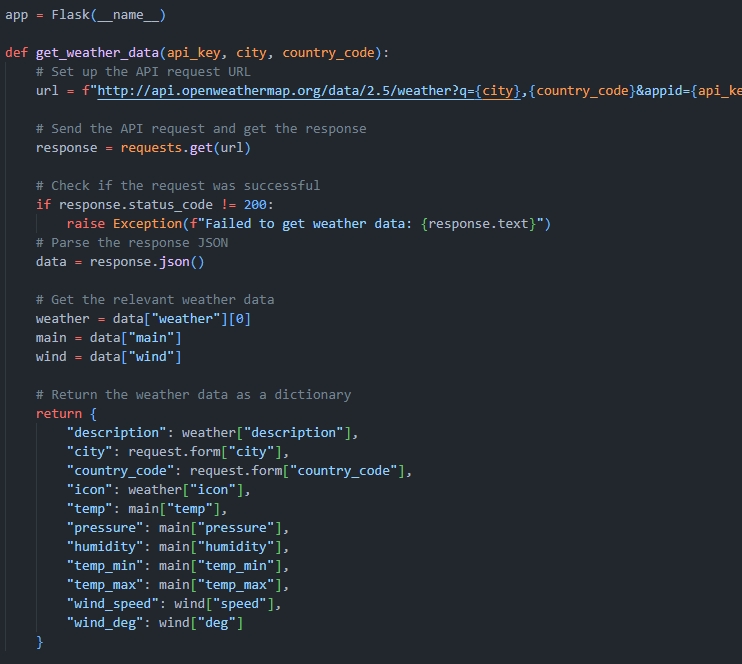Click the get_weather_data function name
742x664 pixels.
(93, 53)
